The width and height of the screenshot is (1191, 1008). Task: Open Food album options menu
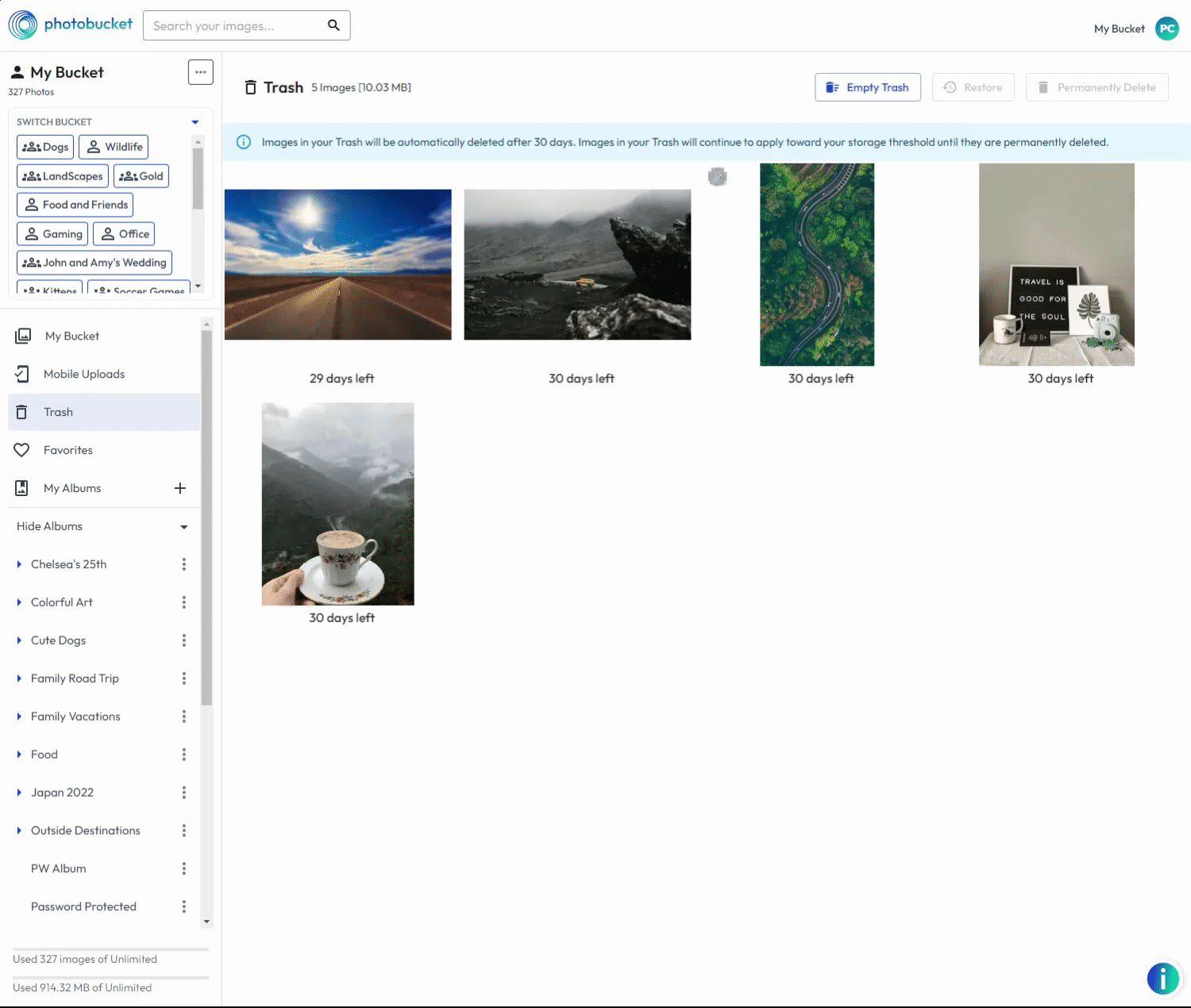[184, 755]
